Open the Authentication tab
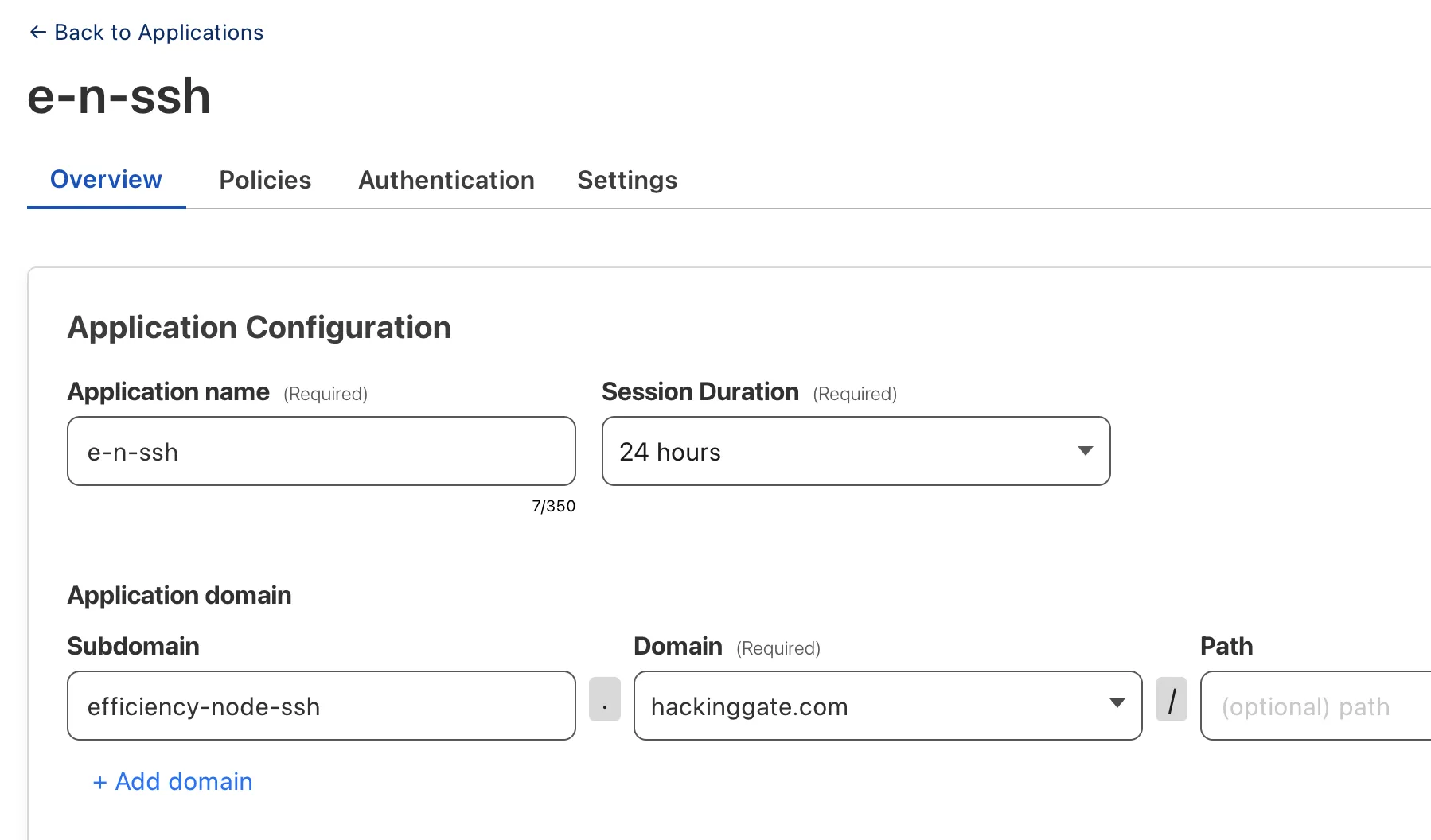This screenshot has width=1431, height=840. 446,180
